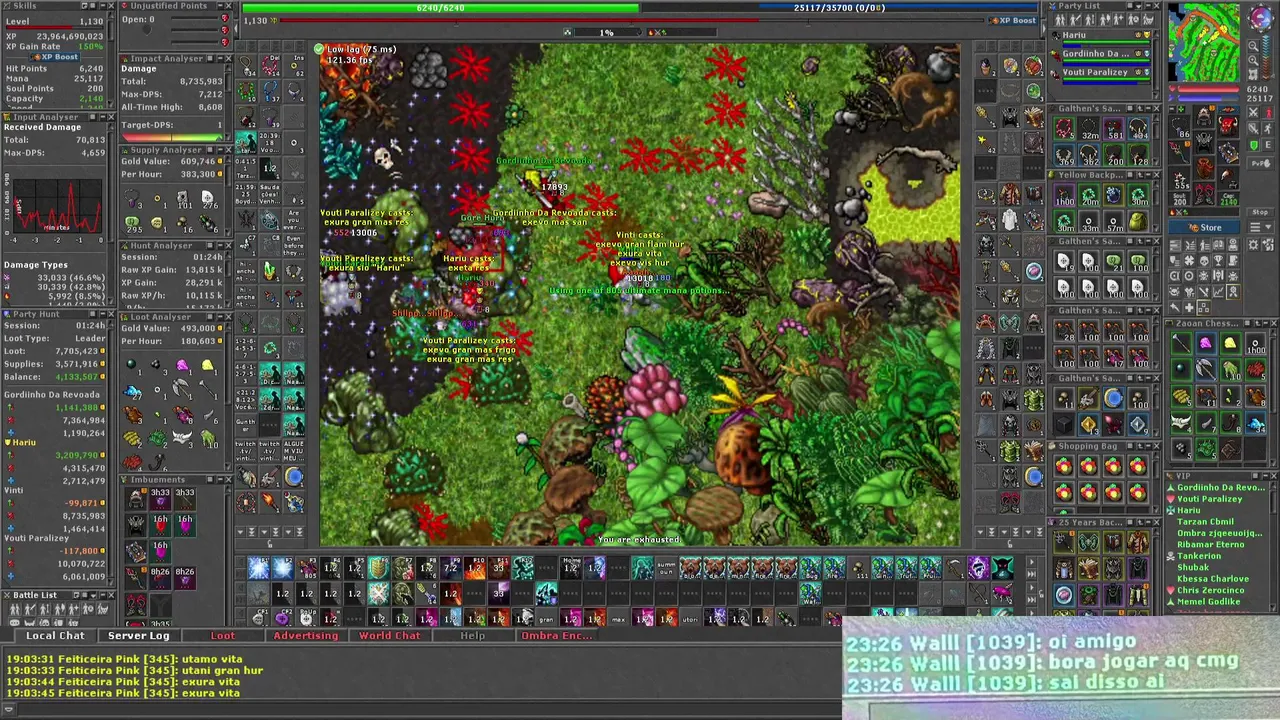
Task: Open the Help chat tab
Action: coord(472,636)
